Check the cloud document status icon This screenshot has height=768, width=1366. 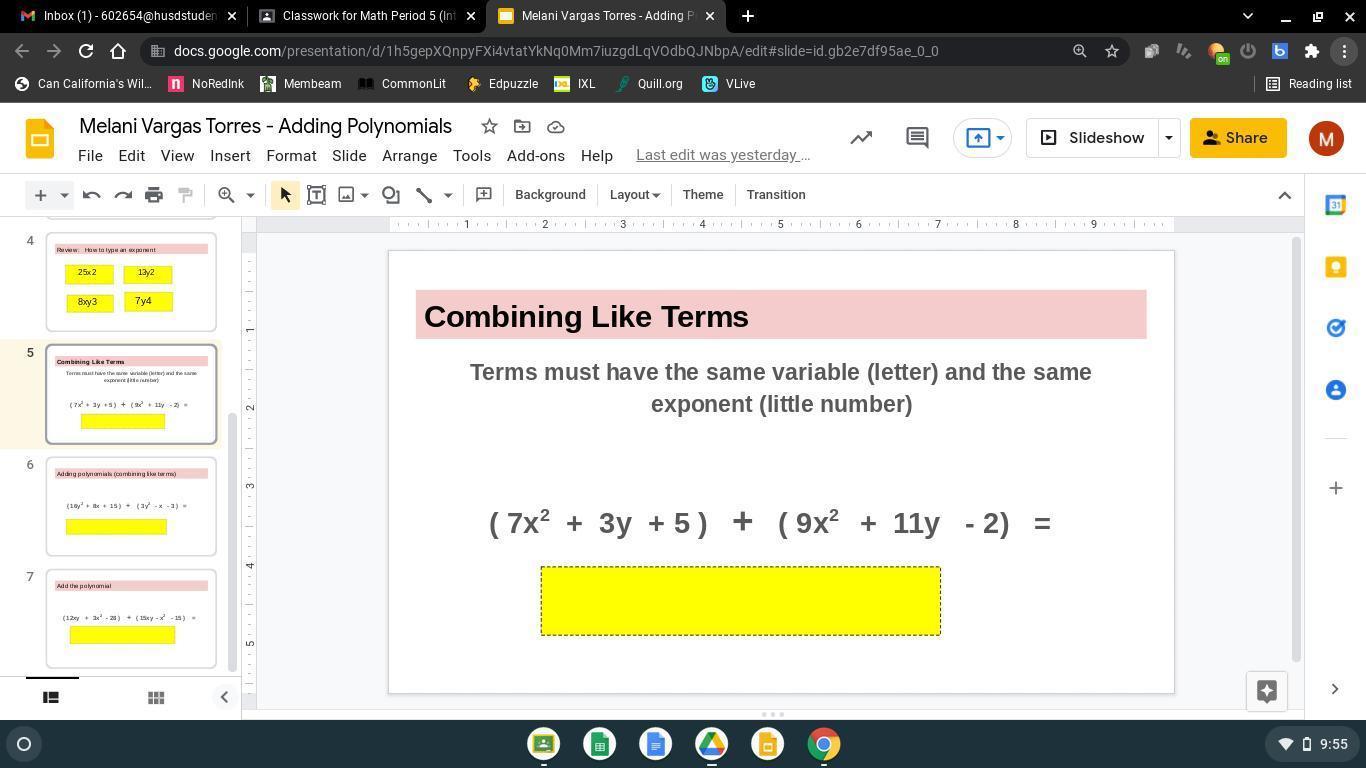(556, 126)
